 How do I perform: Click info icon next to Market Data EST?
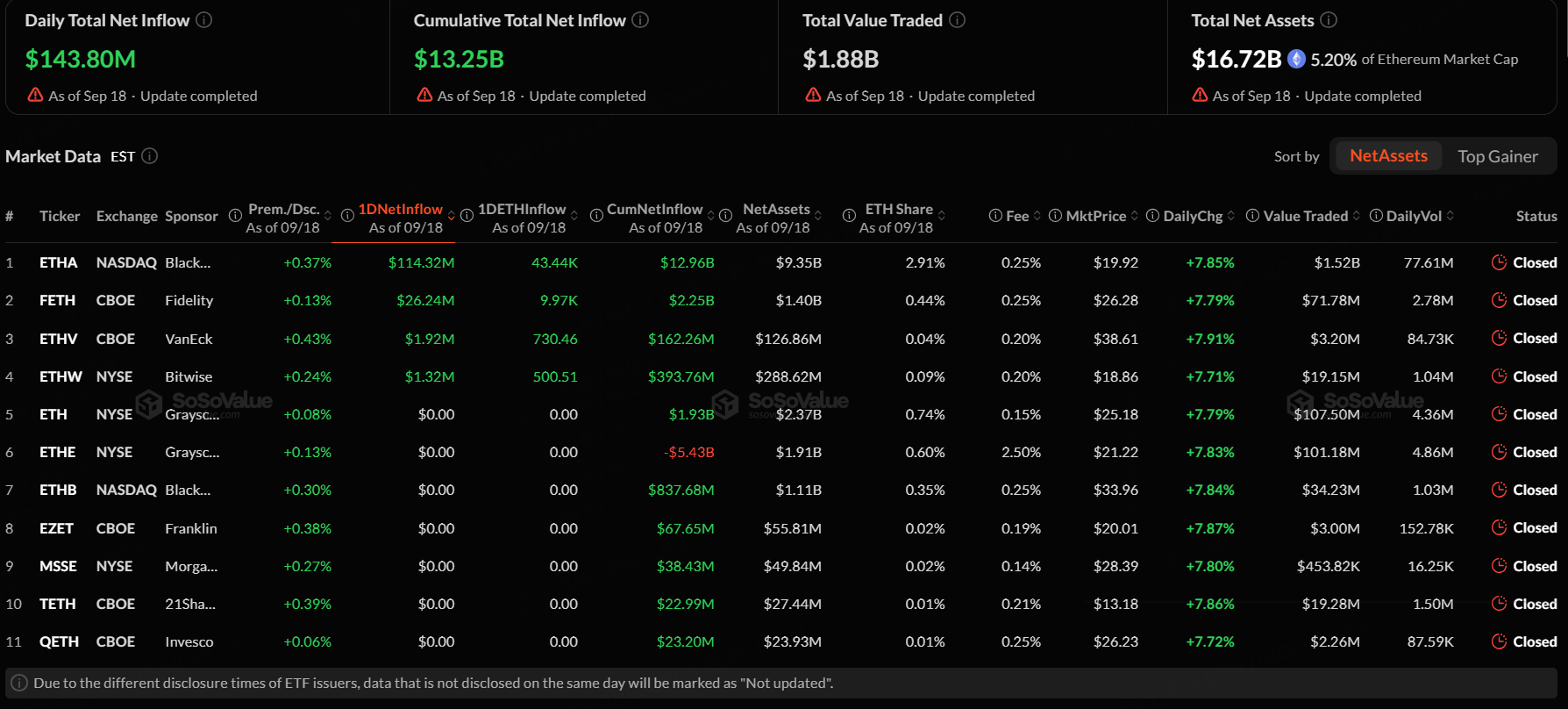coord(150,155)
